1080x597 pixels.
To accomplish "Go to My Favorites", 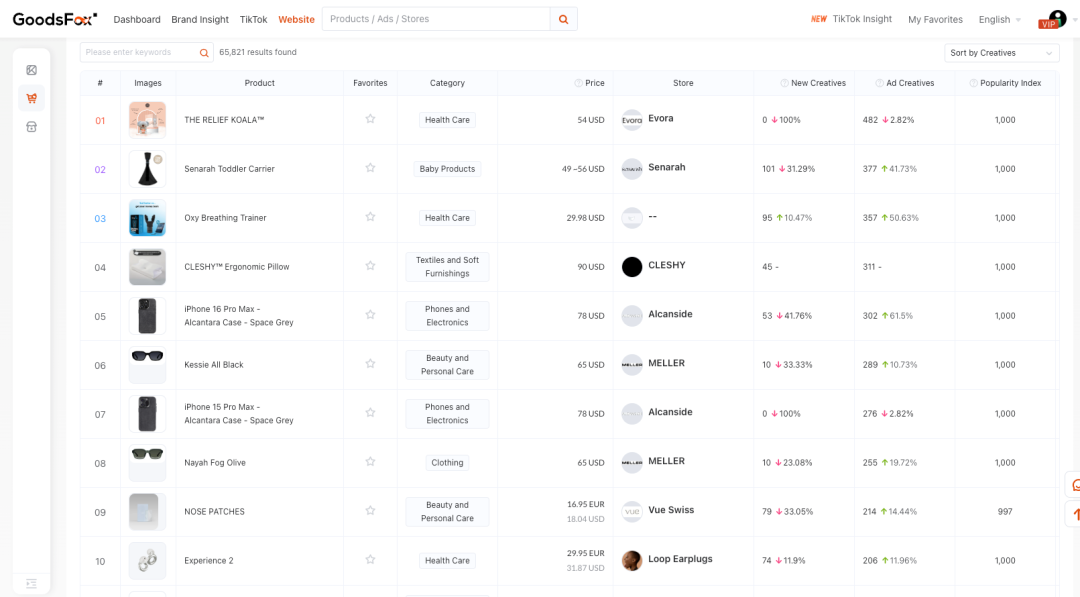I will (935, 20).
